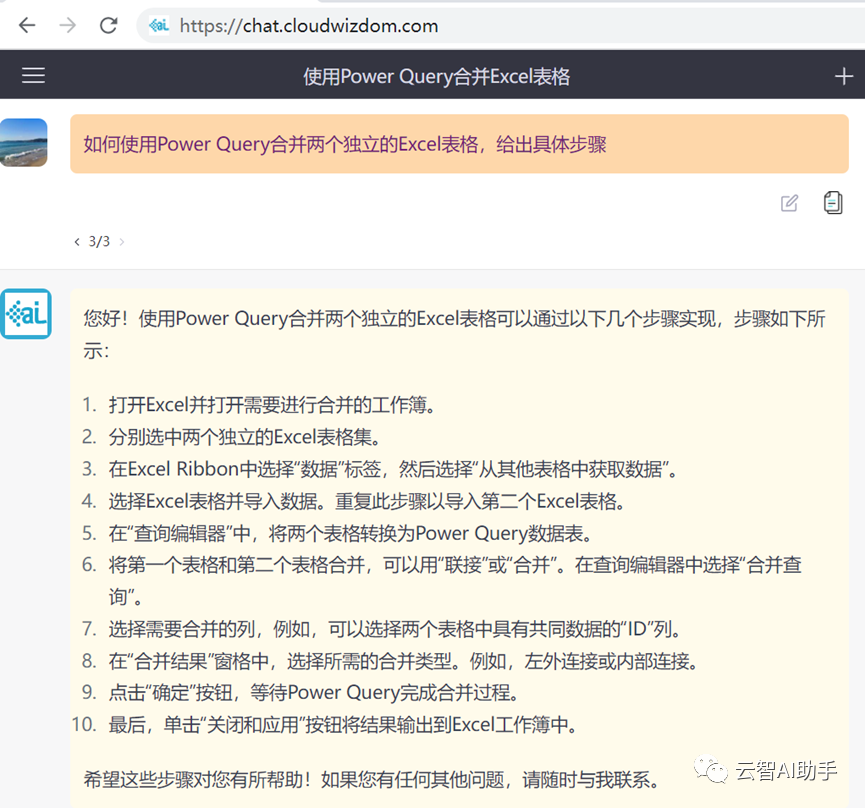
Task: Show next response version with right chevron
Action: (122, 242)
